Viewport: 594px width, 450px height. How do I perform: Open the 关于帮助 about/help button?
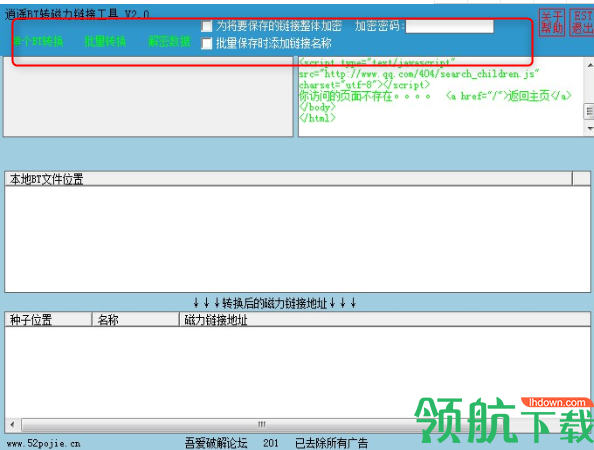tap(552, 22)
